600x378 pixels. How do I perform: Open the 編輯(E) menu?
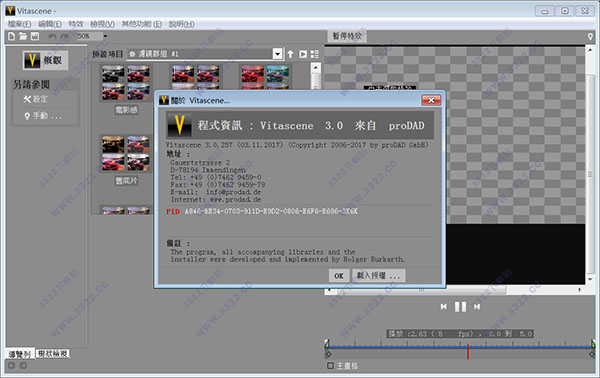point(50,24)
